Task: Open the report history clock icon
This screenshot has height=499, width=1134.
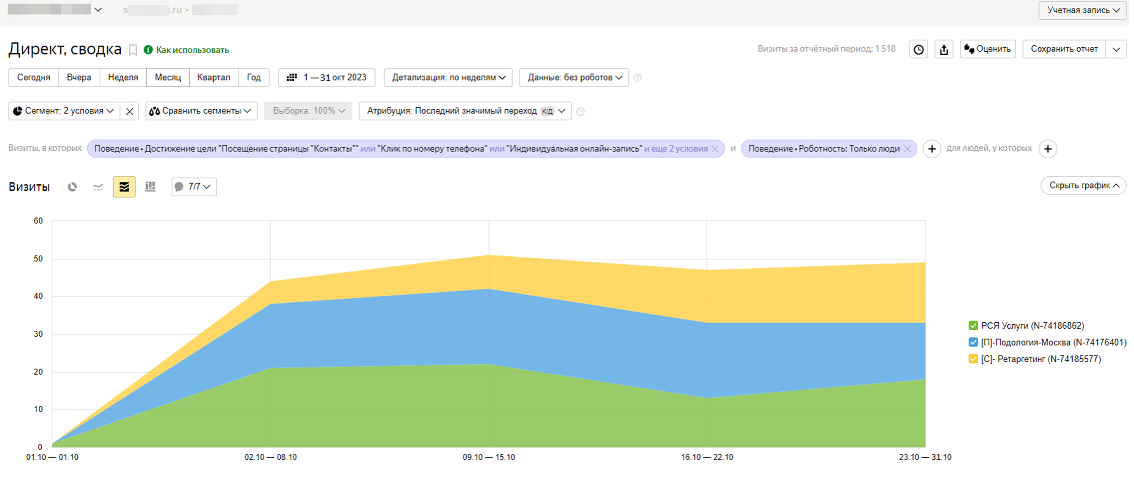Action: coord(918,49)
